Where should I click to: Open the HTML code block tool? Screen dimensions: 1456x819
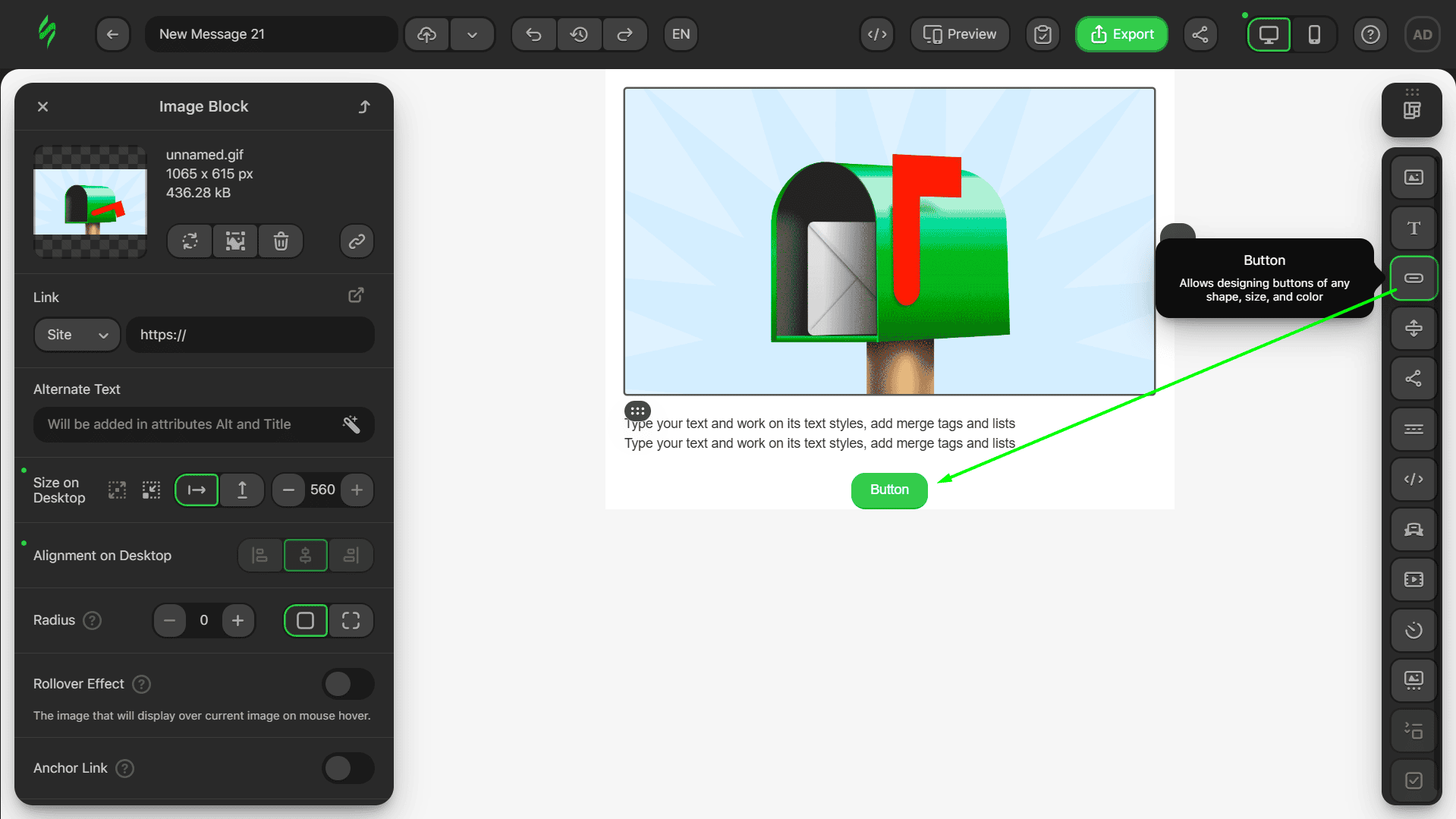pos(1413,479)
